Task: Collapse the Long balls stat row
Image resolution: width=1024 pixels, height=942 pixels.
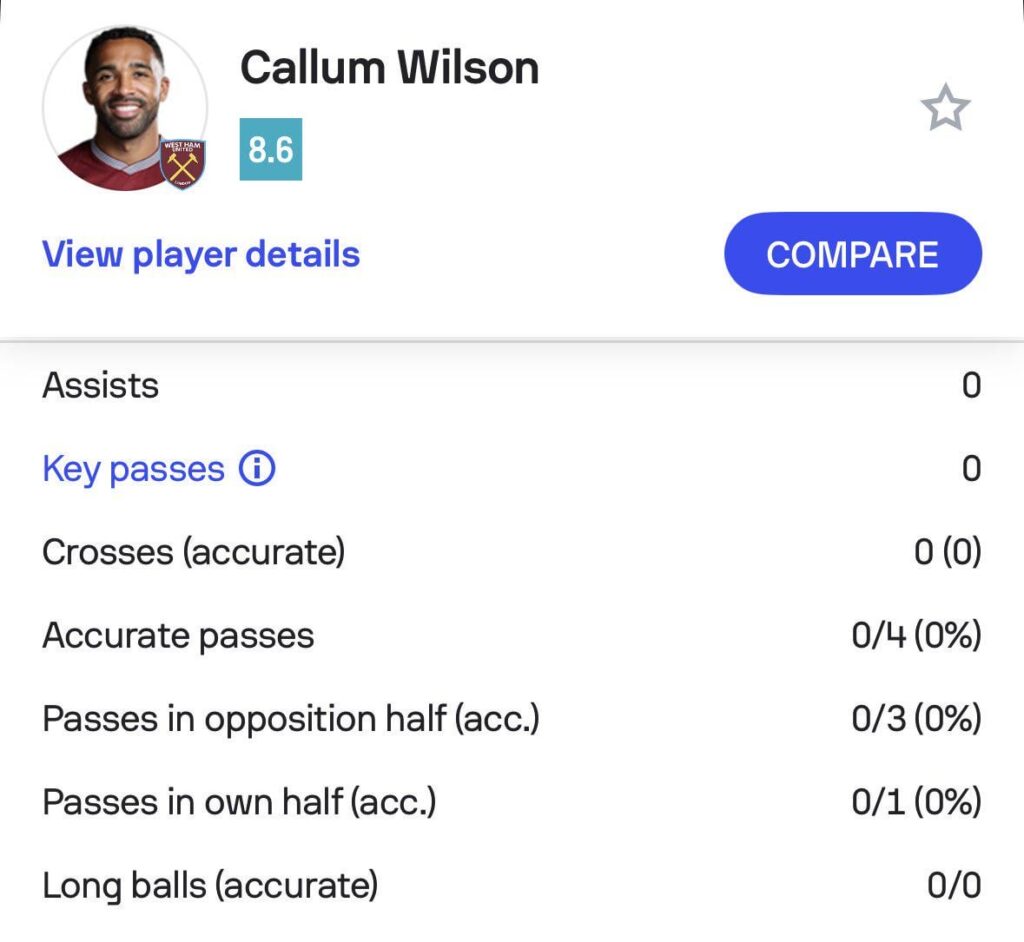Action: click(512, 886)
